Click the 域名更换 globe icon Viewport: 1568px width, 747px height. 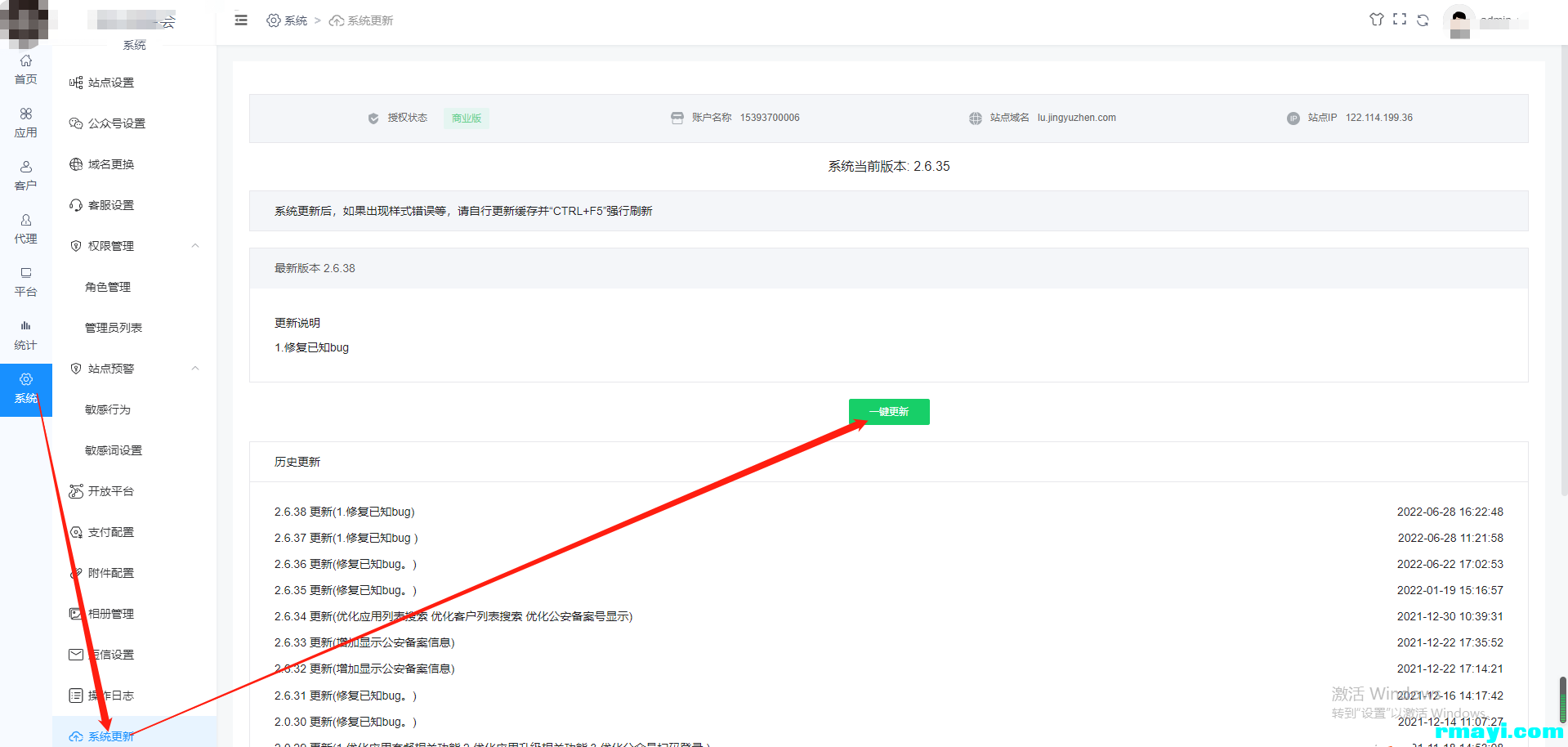(76, 164)
